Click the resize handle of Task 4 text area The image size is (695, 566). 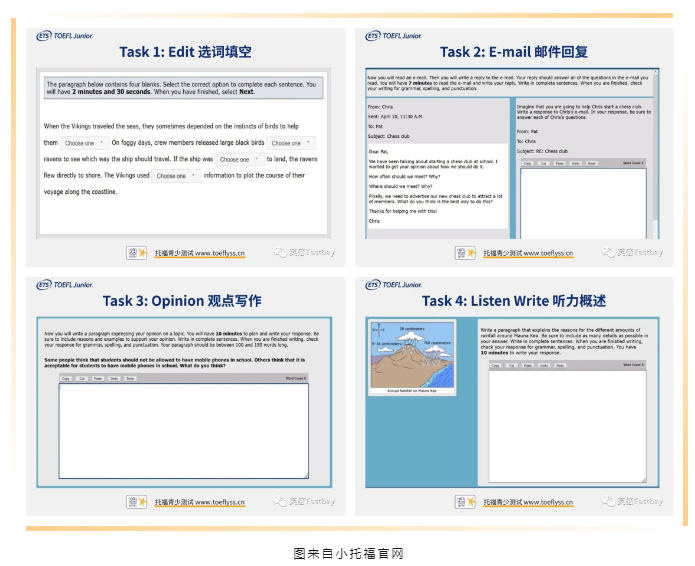click(x=644, y=479)
